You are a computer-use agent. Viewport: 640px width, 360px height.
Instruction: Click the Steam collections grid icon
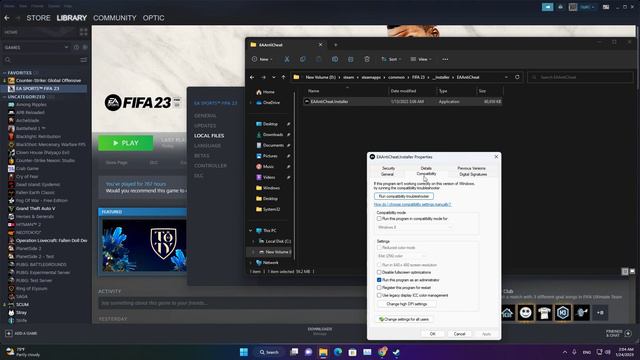84,32
